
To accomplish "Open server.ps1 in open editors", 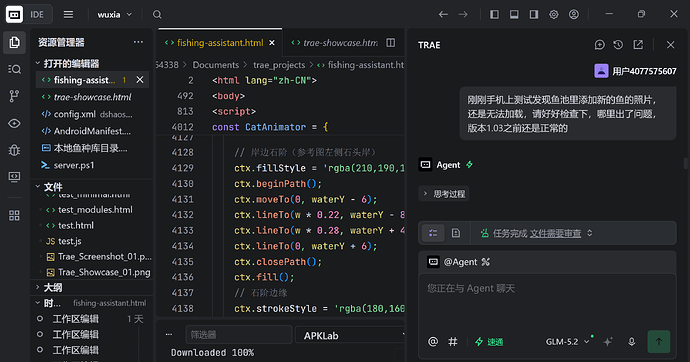I will [92, 165].
